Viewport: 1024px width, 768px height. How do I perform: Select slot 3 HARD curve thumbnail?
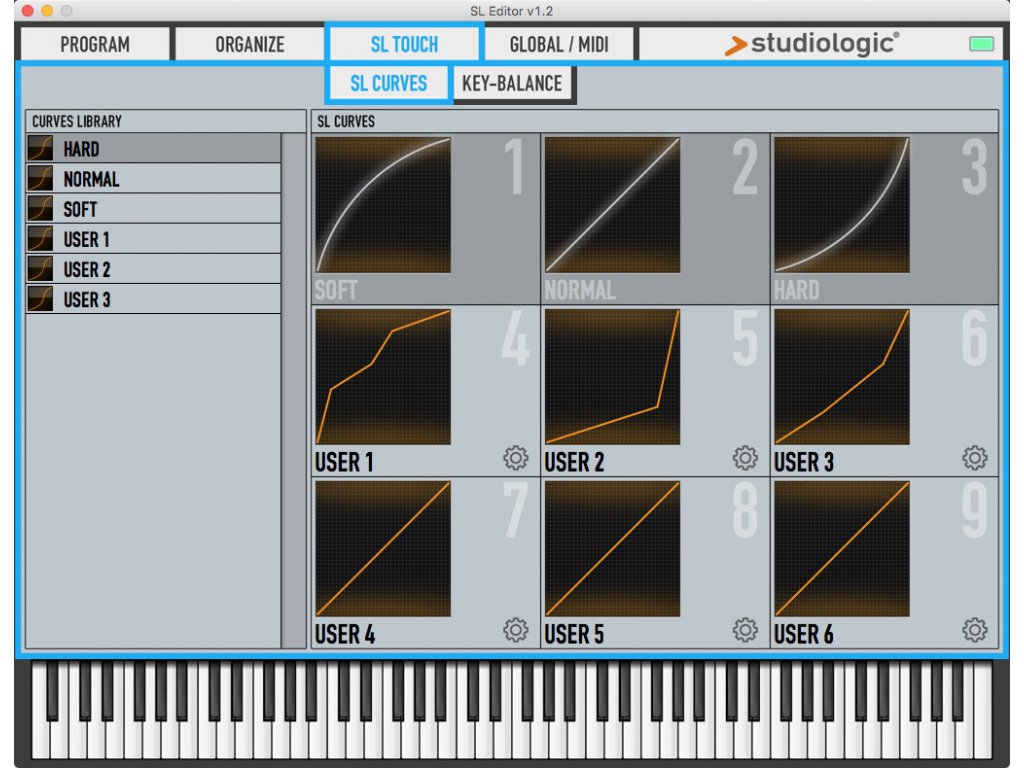click(x=842, y=204)
